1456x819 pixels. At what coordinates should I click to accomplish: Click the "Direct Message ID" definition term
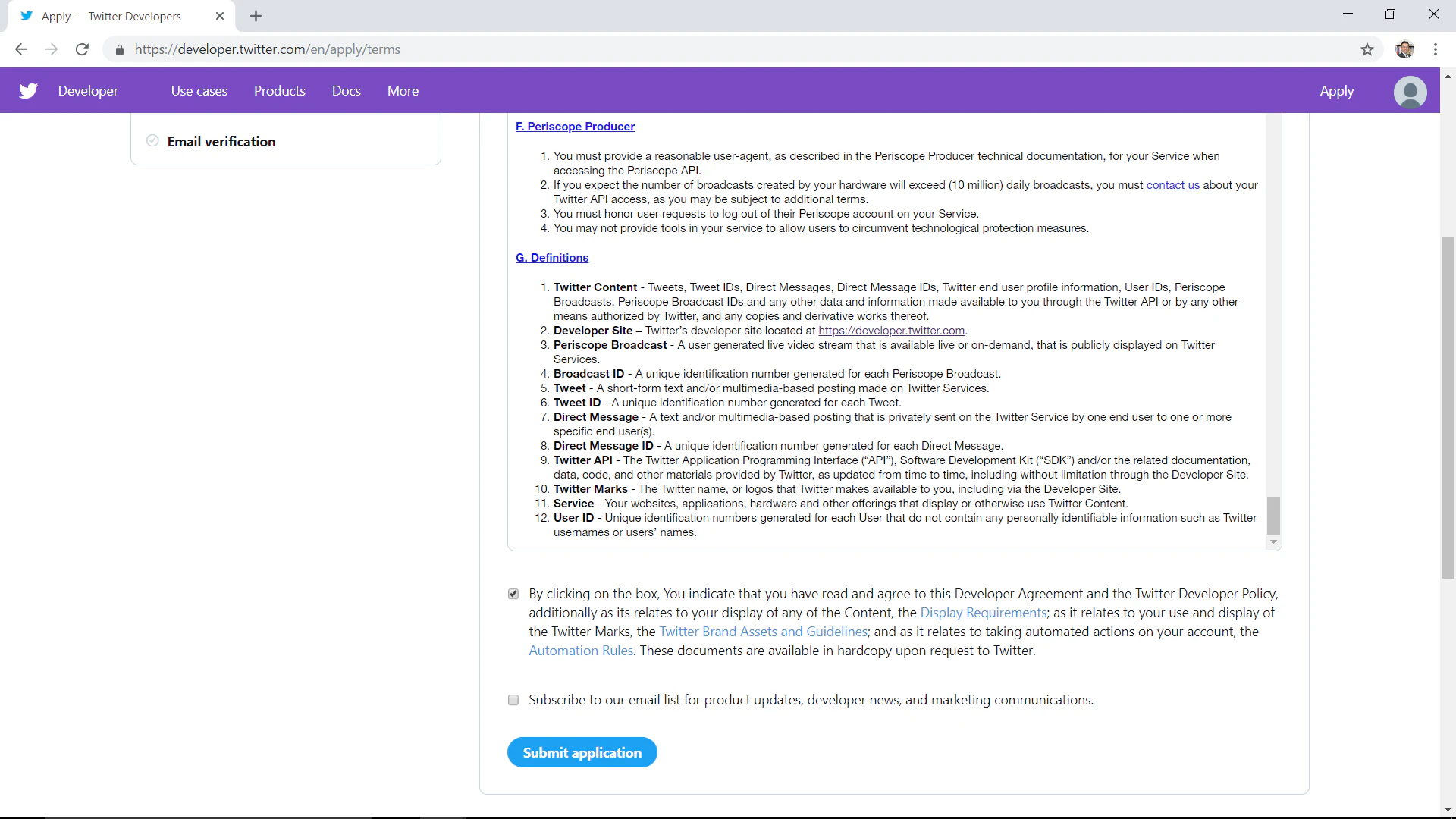[603, 446]
